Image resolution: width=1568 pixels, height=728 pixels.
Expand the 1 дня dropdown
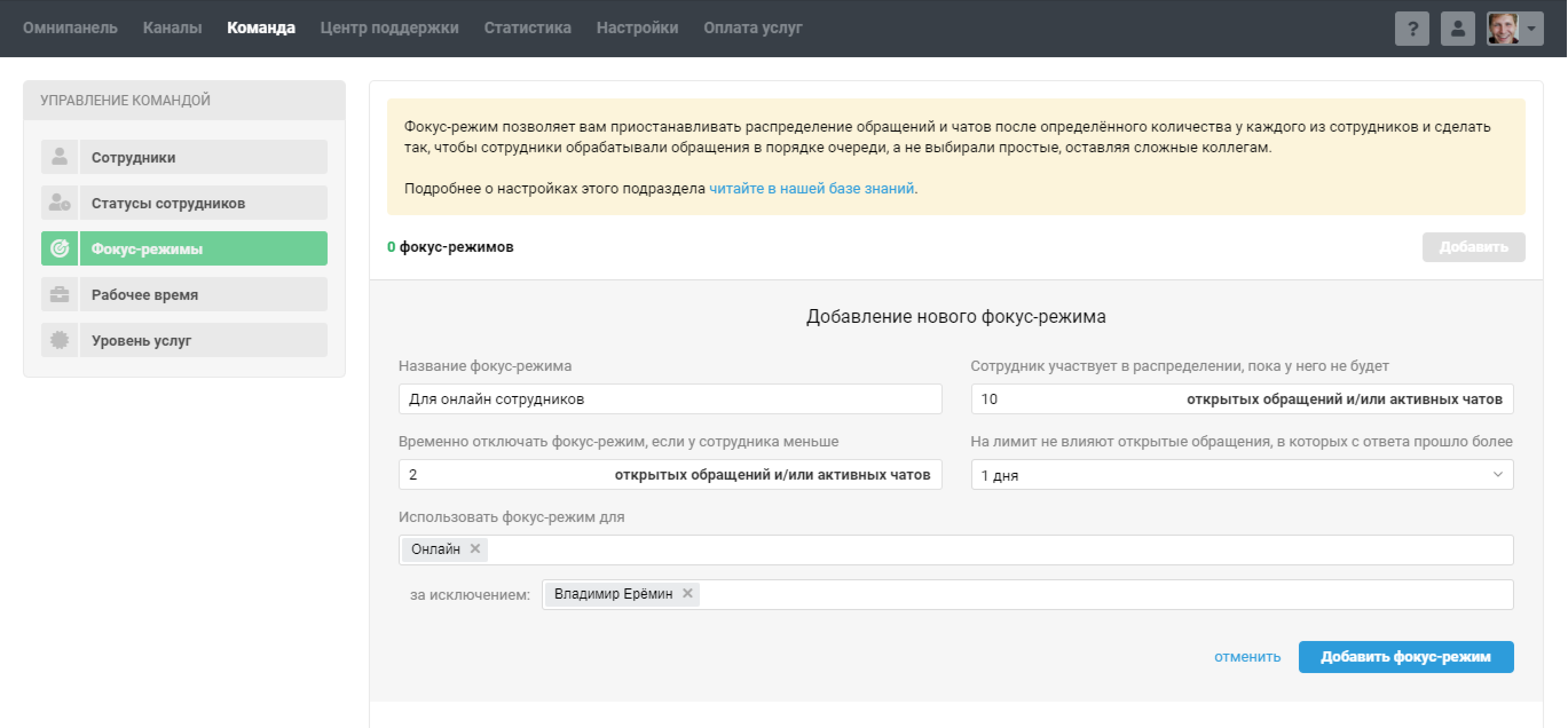[1242, 475]
